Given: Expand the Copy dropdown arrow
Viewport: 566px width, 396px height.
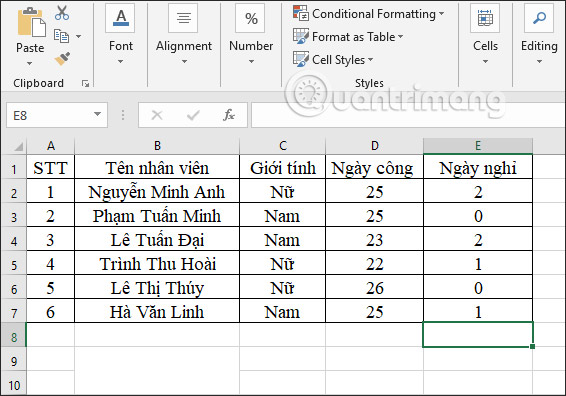Looking at the screenshot, I should point(79,36).
